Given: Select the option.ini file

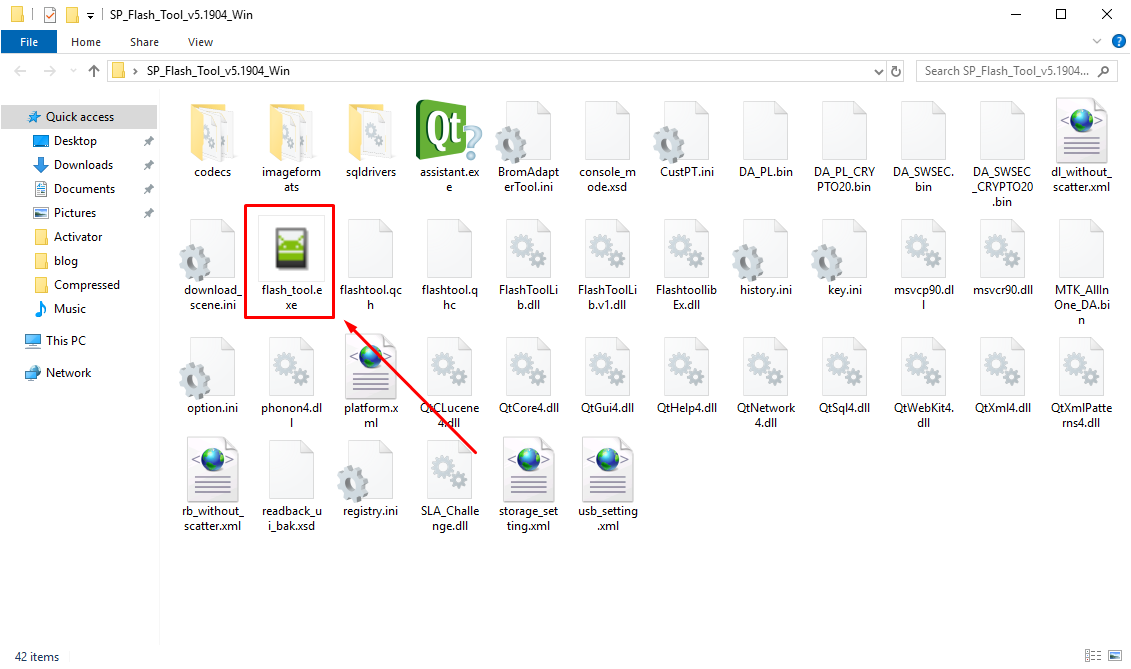Looking at the screenshot, I should coord(212,377).
